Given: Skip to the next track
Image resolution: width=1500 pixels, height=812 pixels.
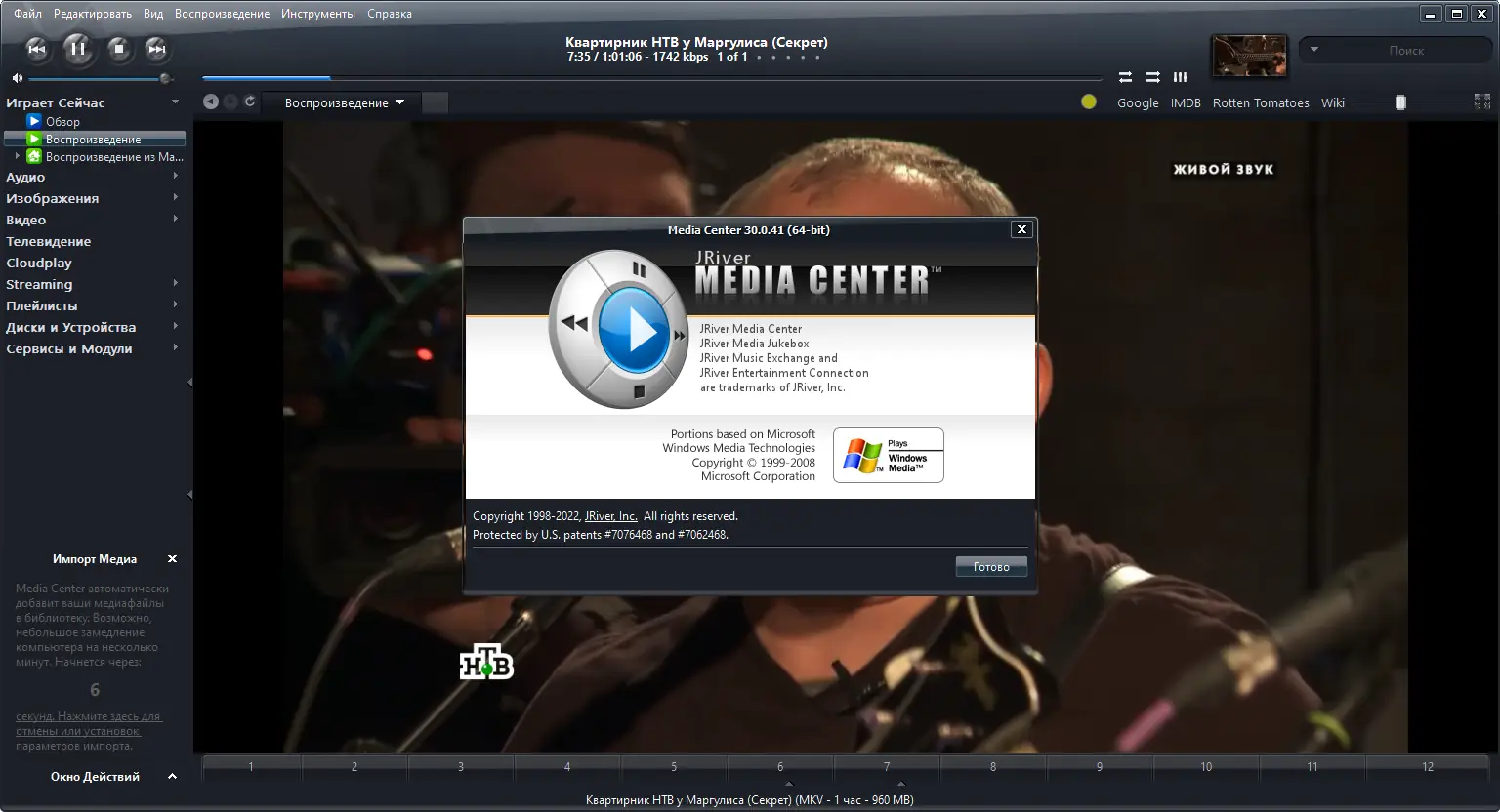Looking at the screenshot, I should click(156, 49).
